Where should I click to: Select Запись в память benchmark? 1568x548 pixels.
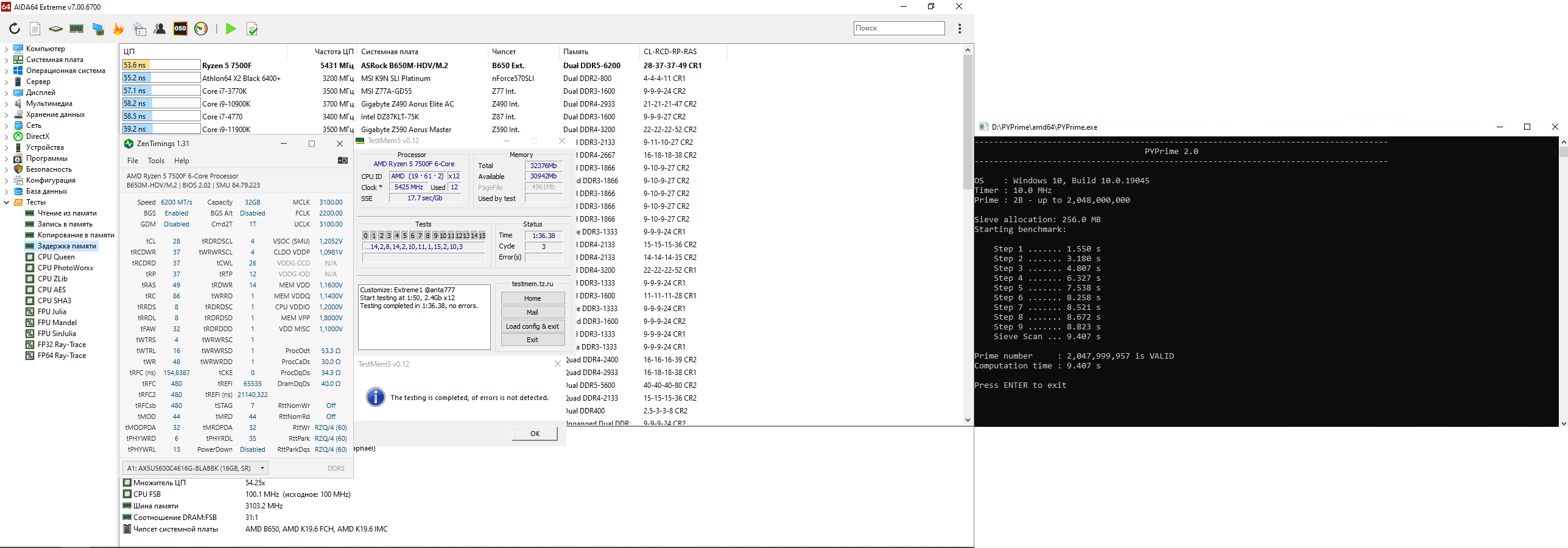[x=65, y=224]
